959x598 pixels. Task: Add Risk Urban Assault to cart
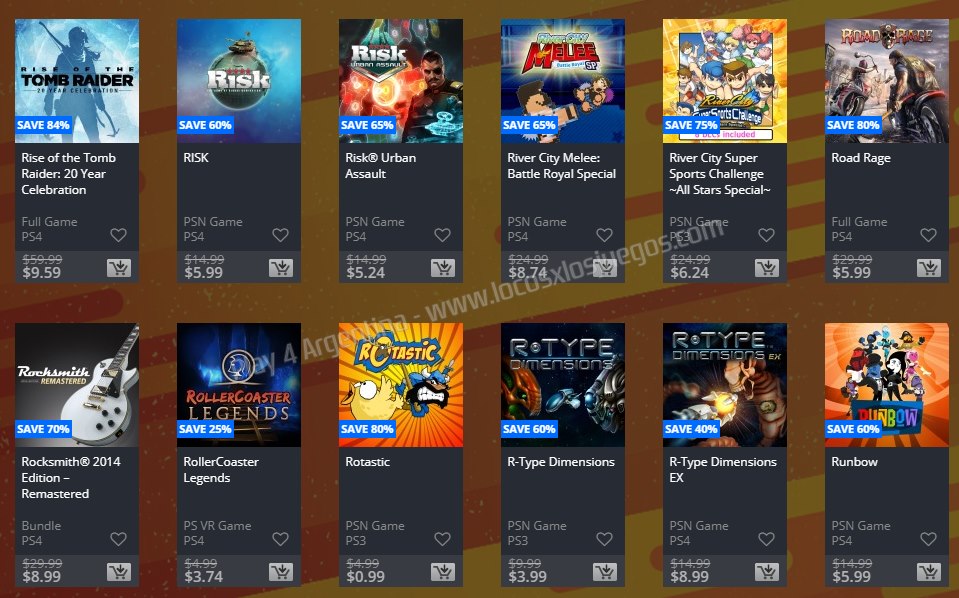coord(443,268)
